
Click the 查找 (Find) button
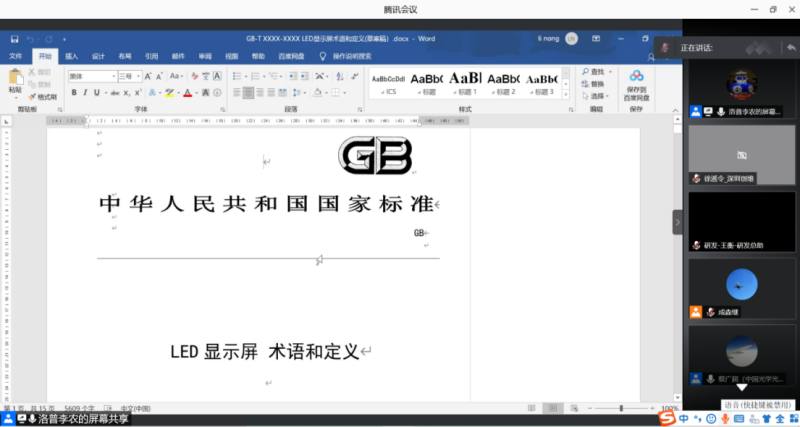(592, 71)
